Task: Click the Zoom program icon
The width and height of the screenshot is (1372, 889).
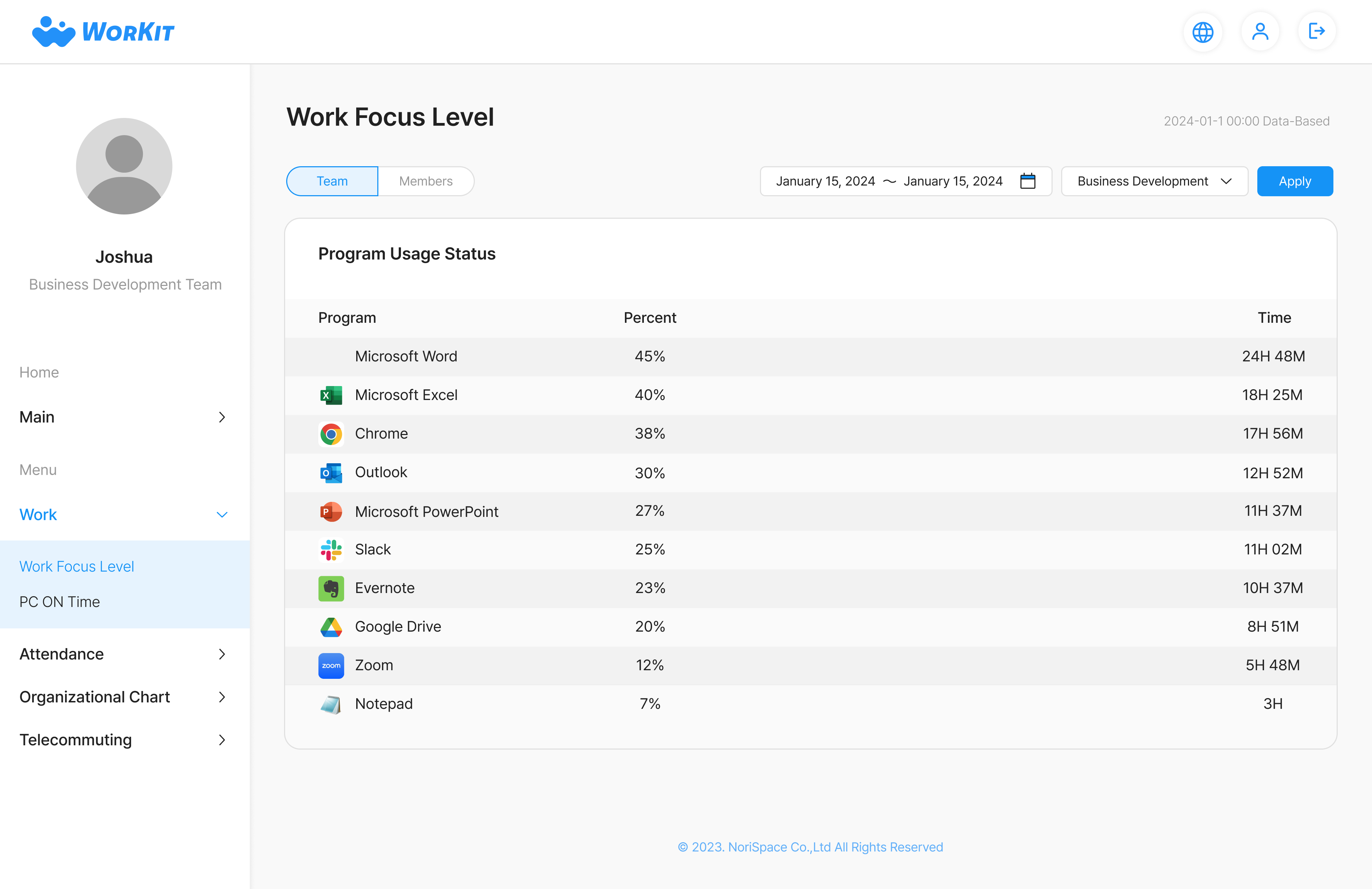Action: pyautogui.click(x=331, y=666)
